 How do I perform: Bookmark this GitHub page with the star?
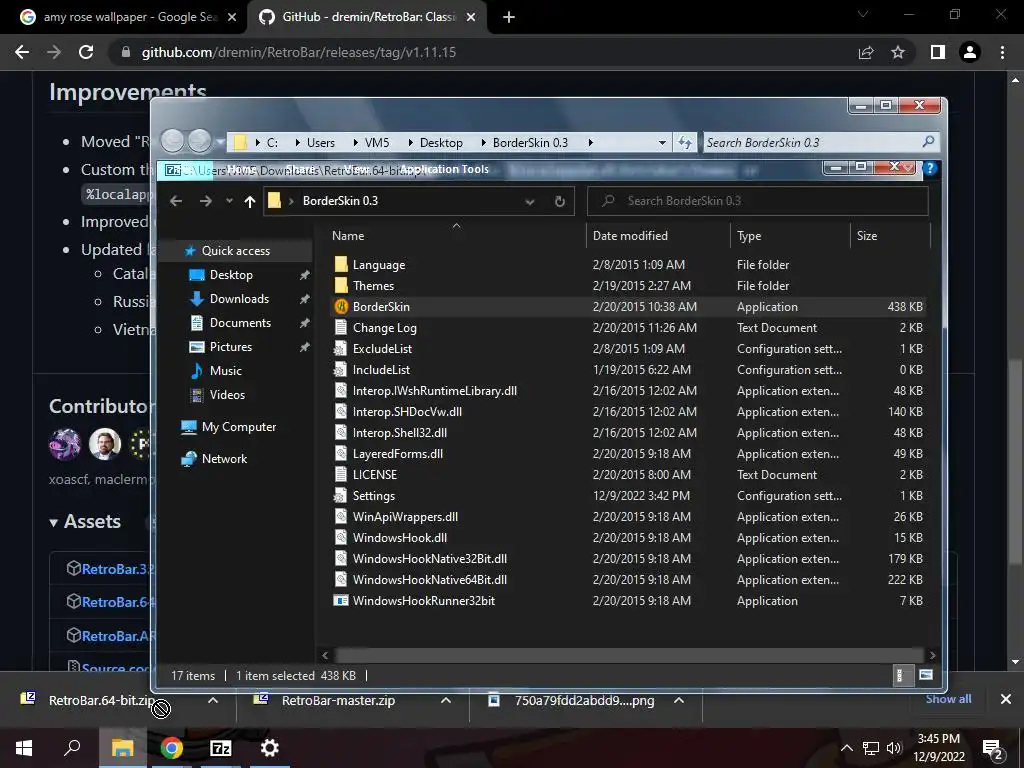[898, 52]
